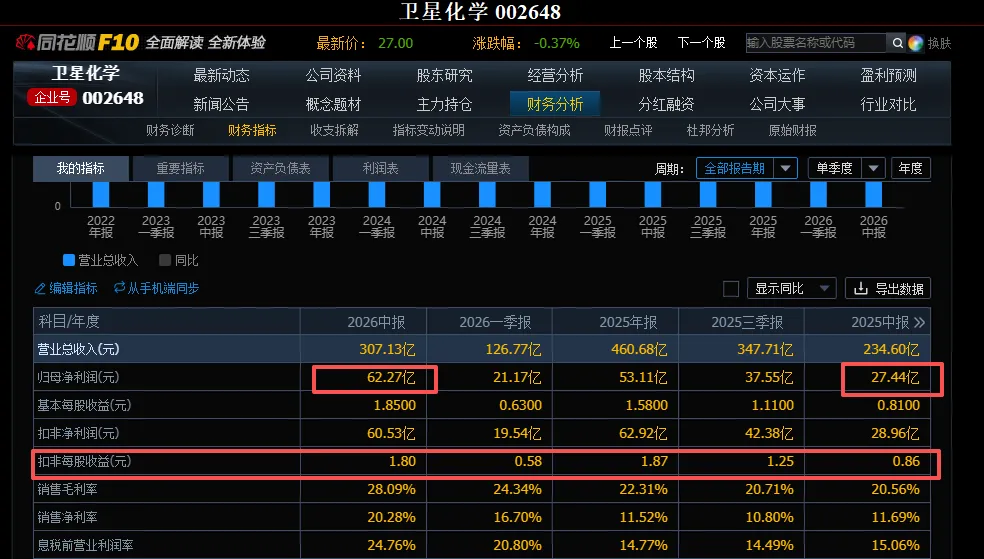Screen dimensions: 984x559
Task: Select the 资产负债表 tab
Action: [281, 168]
